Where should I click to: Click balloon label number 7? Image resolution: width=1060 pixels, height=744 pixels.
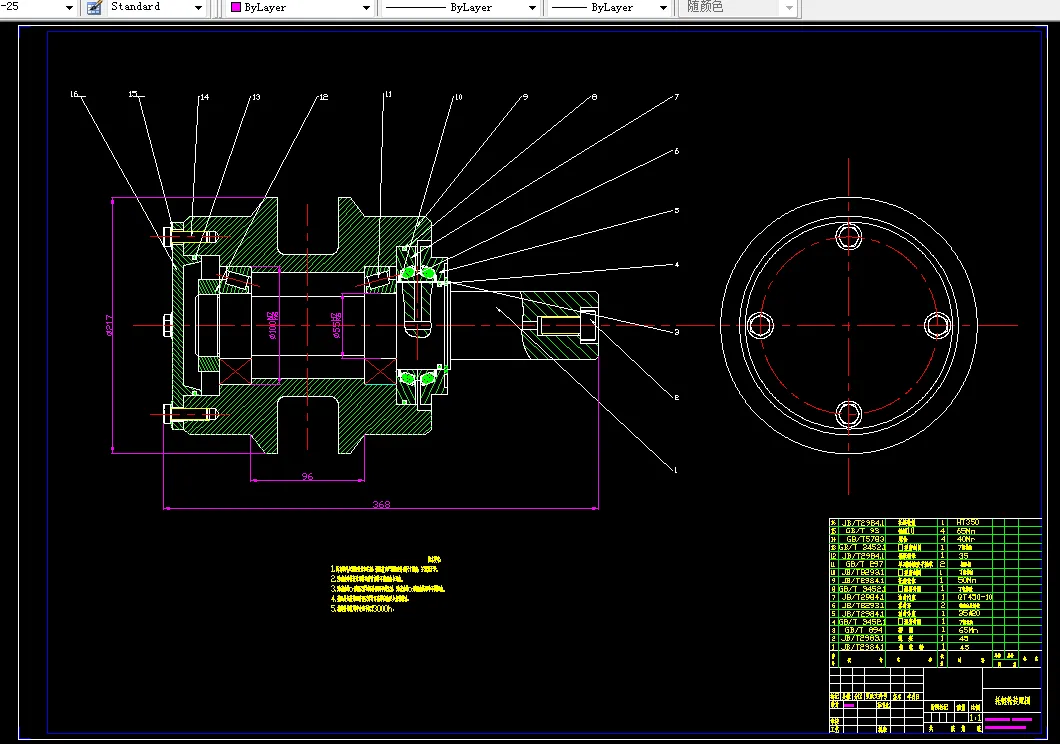[x=676, y=97]
